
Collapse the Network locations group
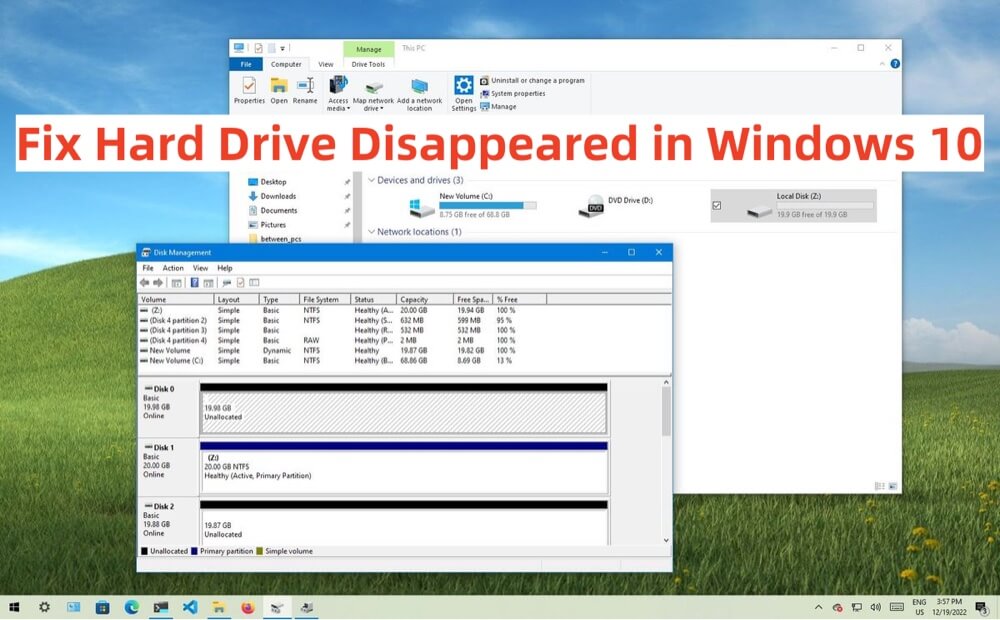pyautogui.click(x=371, y=232)
